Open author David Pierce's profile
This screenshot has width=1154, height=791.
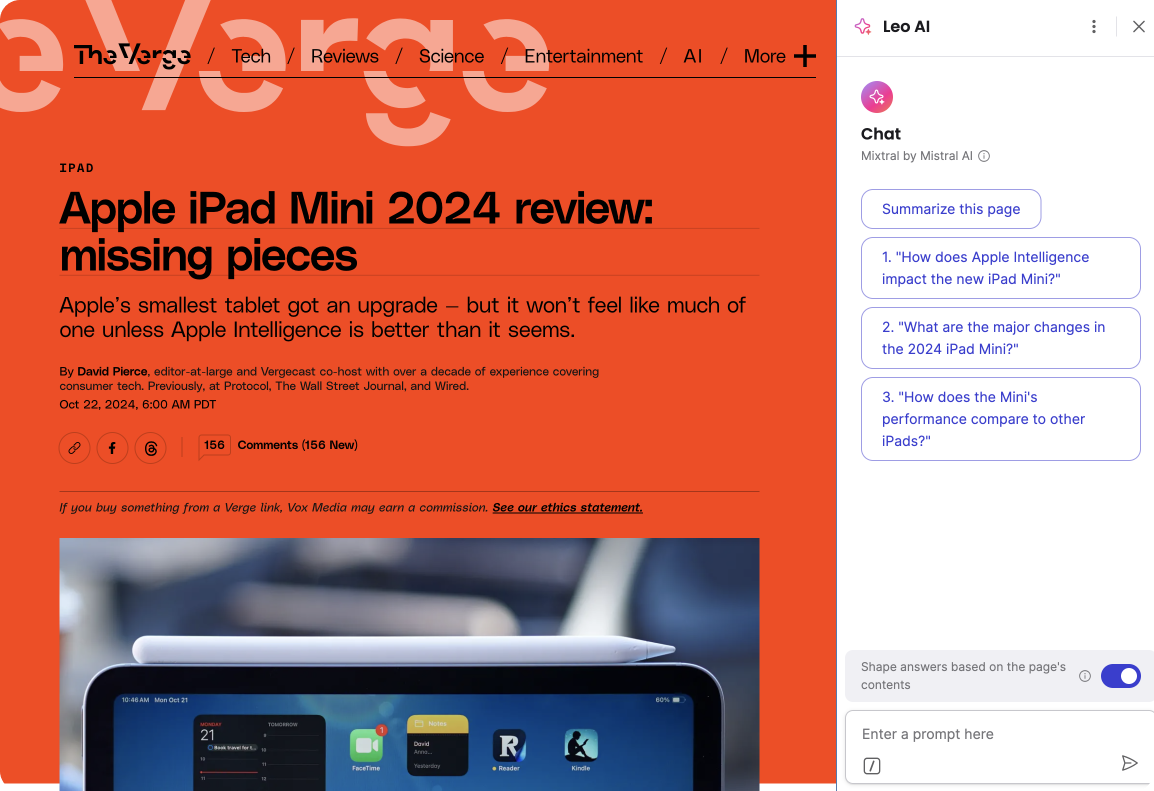(x=112, y=372)
